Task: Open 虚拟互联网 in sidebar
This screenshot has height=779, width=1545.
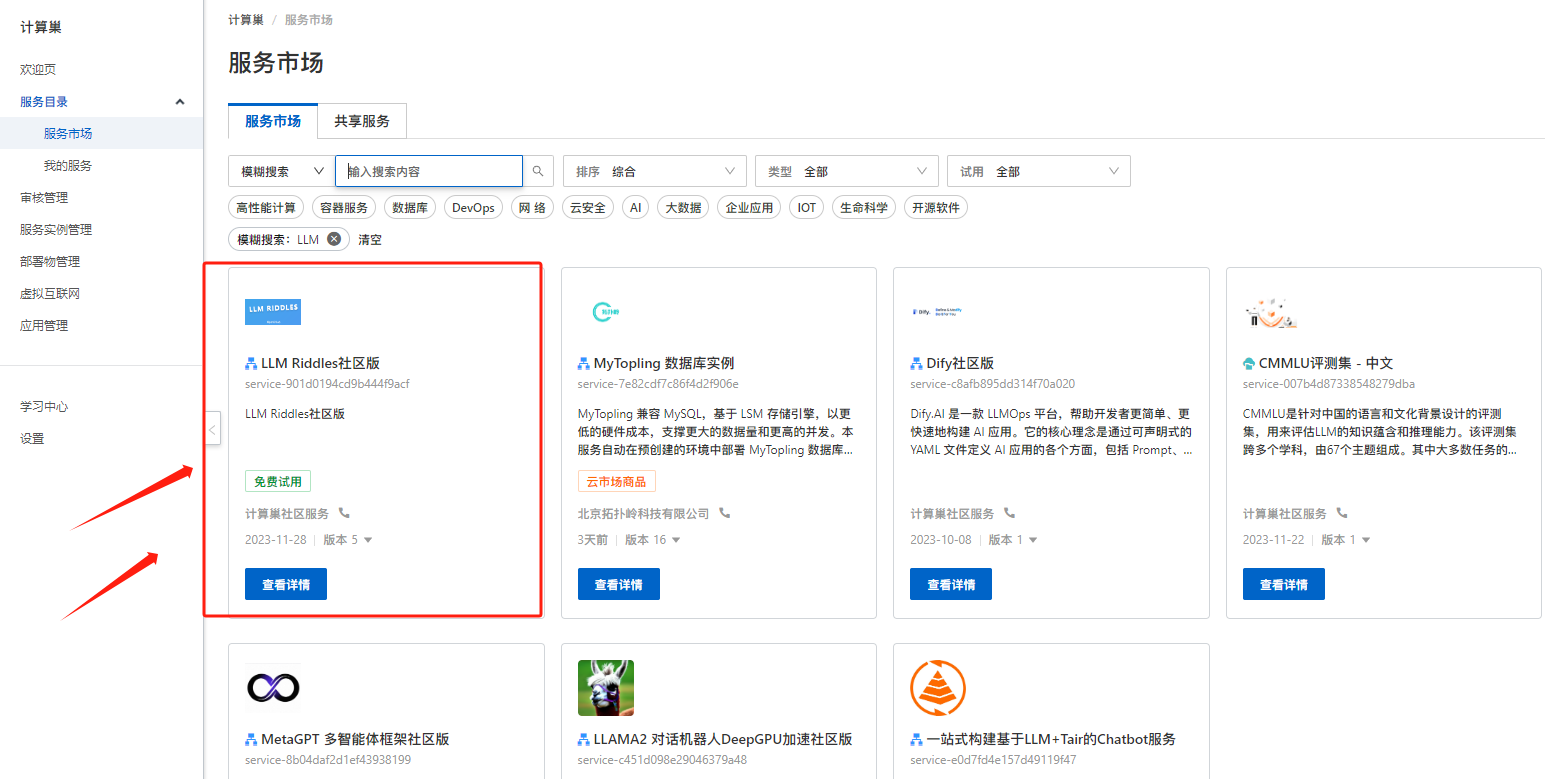Action: pyautogui.click(x=50, y=294)
